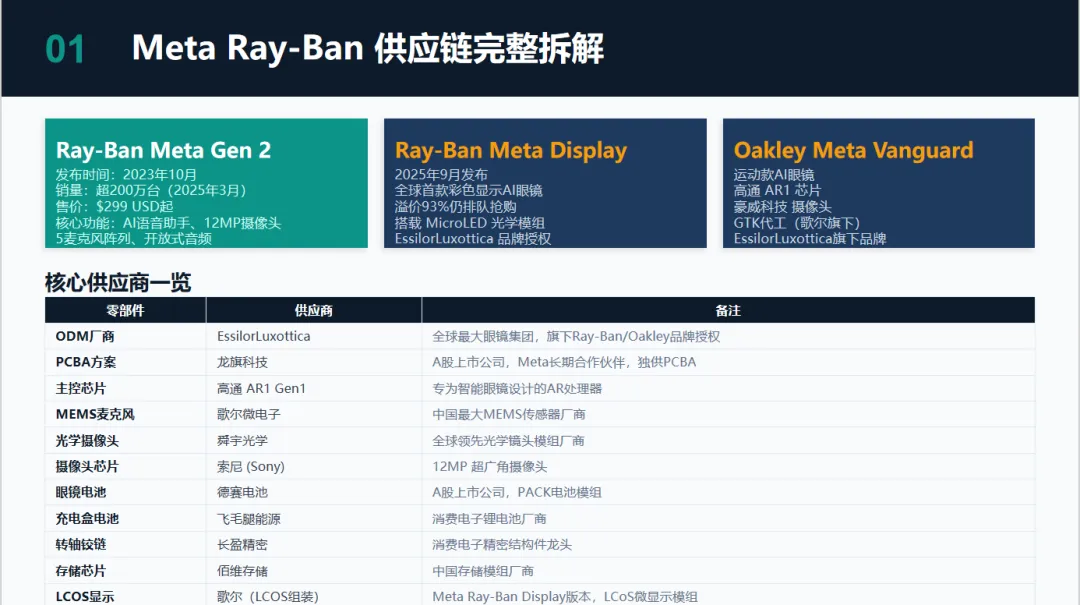This screenshot has height=605, width=1080.
Task: Click the slide title 'Meta Ray-Ban 供应链完整拆解'
Action: 368,49
